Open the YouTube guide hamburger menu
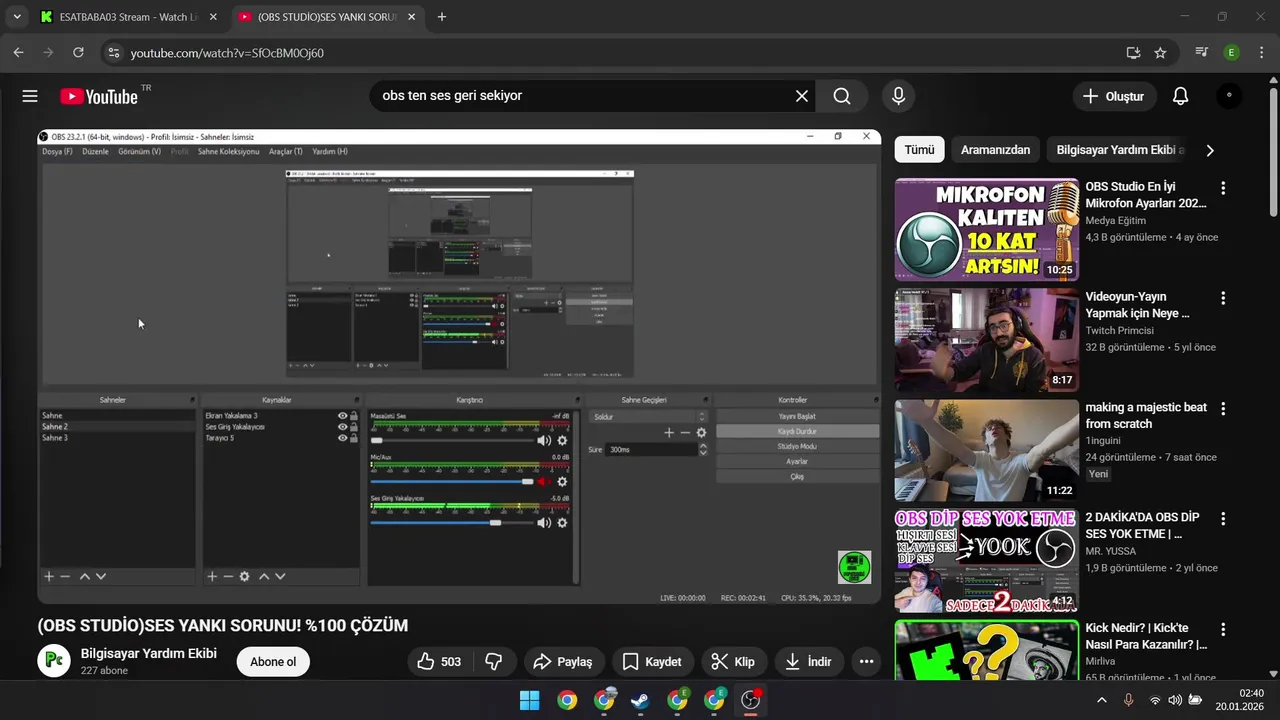 tap(30, 96)
